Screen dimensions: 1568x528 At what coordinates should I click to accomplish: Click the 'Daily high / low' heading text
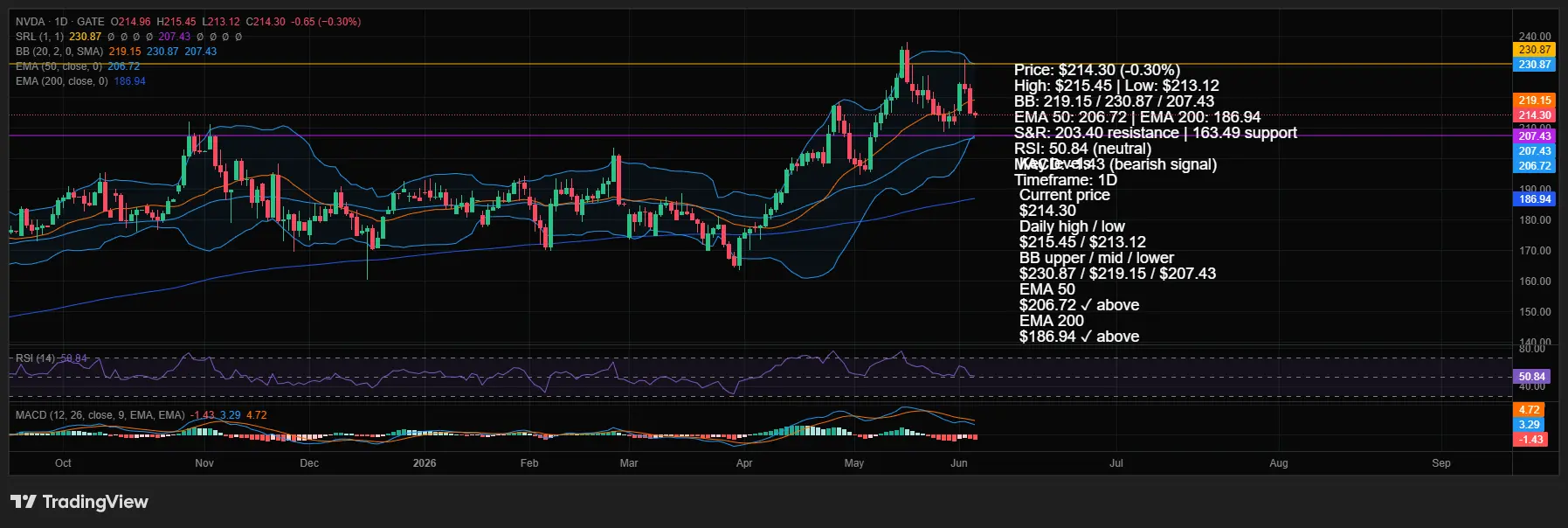tap(1072, 226)
